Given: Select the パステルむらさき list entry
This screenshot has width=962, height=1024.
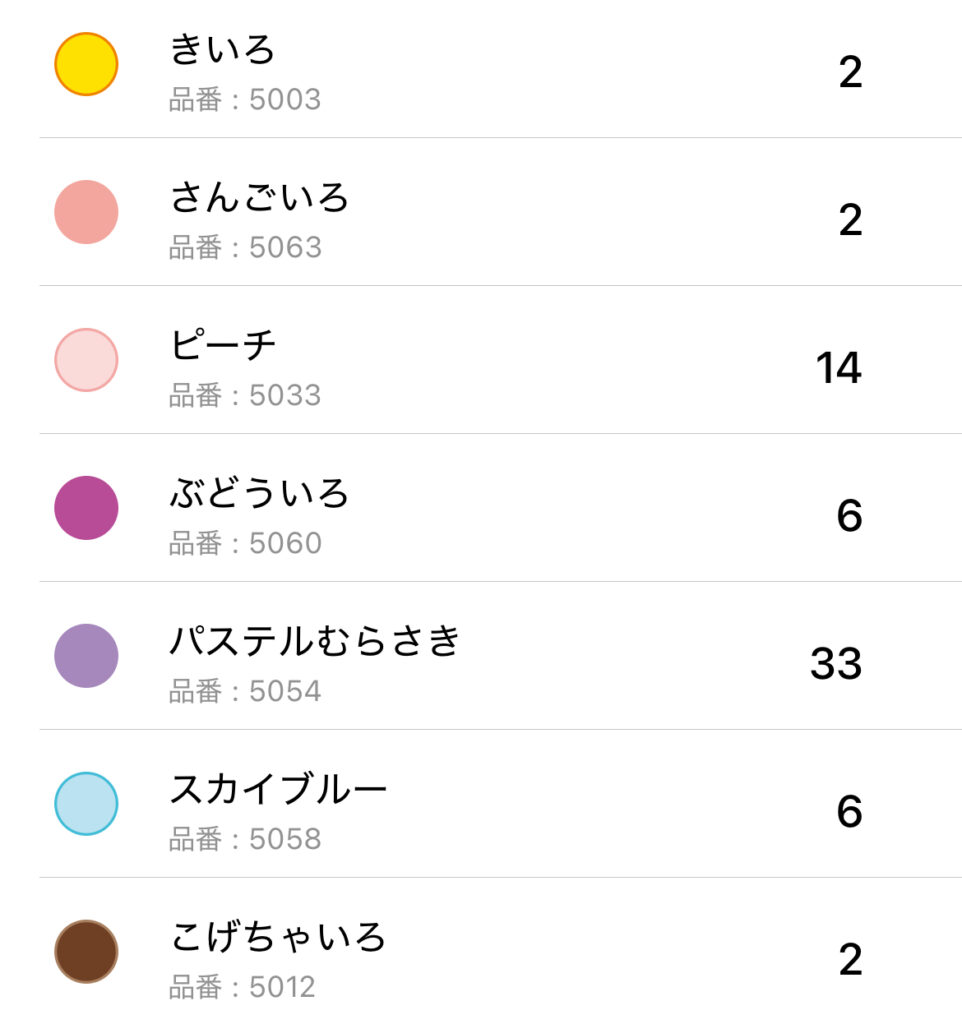Looking at the screenshot, I should [x=314, y=641].
